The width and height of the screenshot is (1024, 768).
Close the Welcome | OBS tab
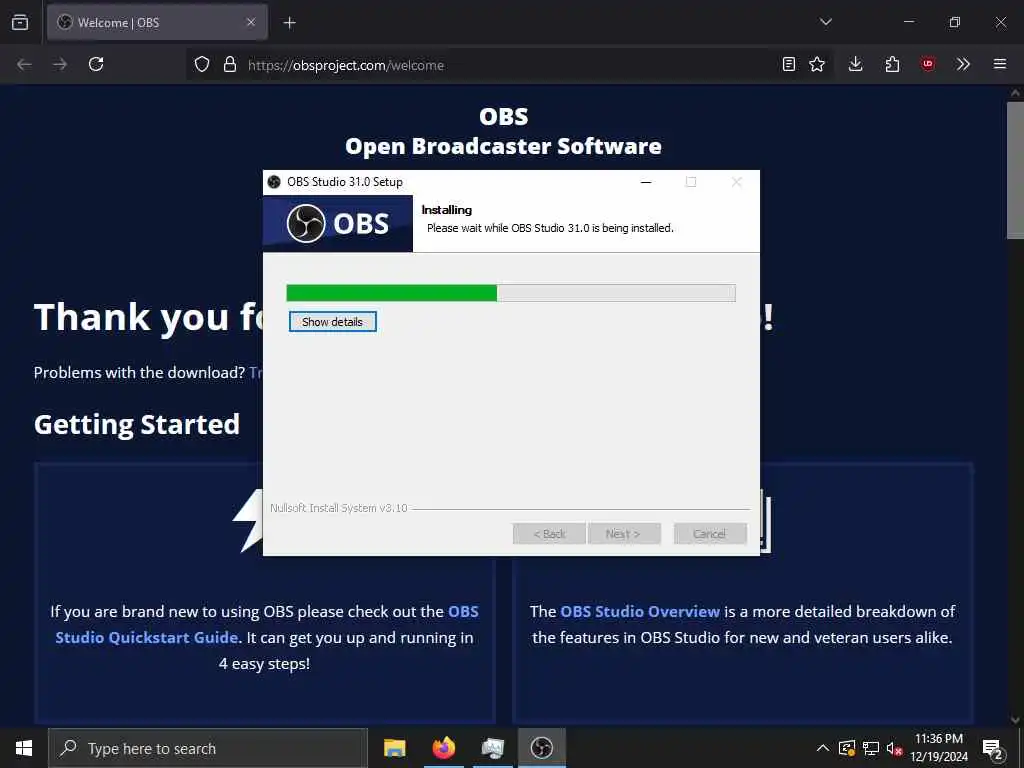click(x=251, y=23)
